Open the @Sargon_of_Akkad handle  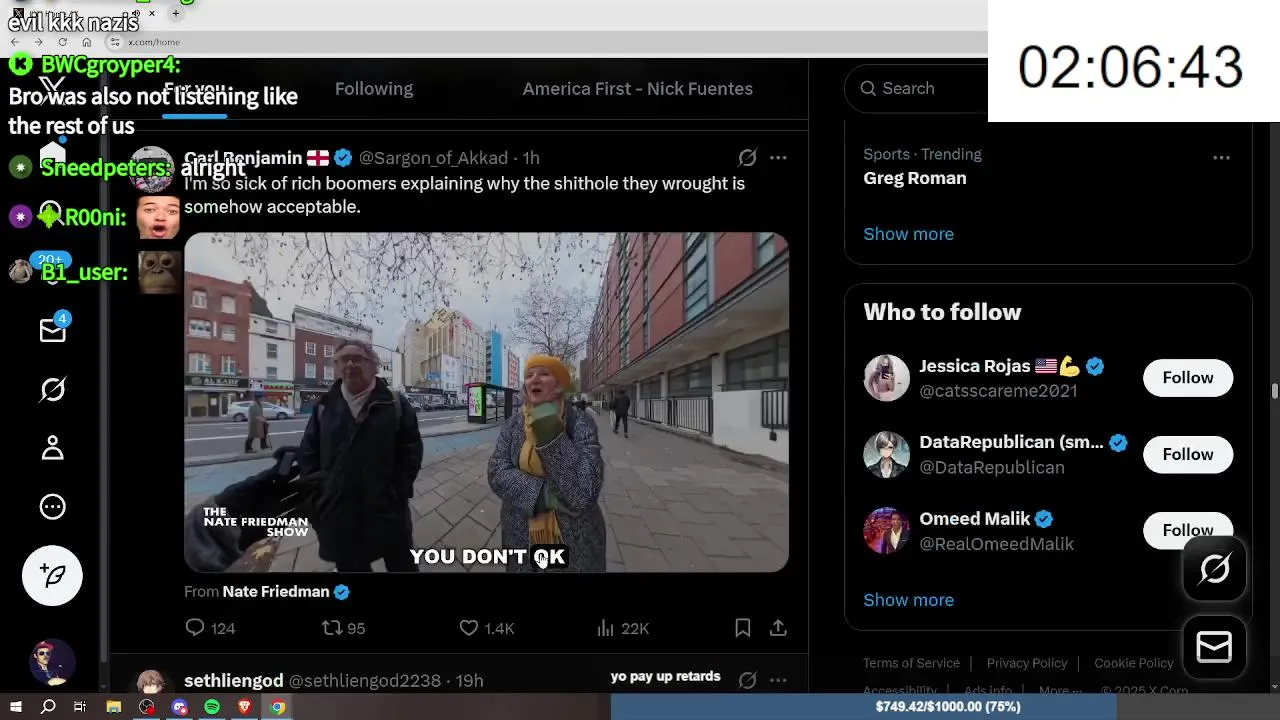[x=433, y=158]
